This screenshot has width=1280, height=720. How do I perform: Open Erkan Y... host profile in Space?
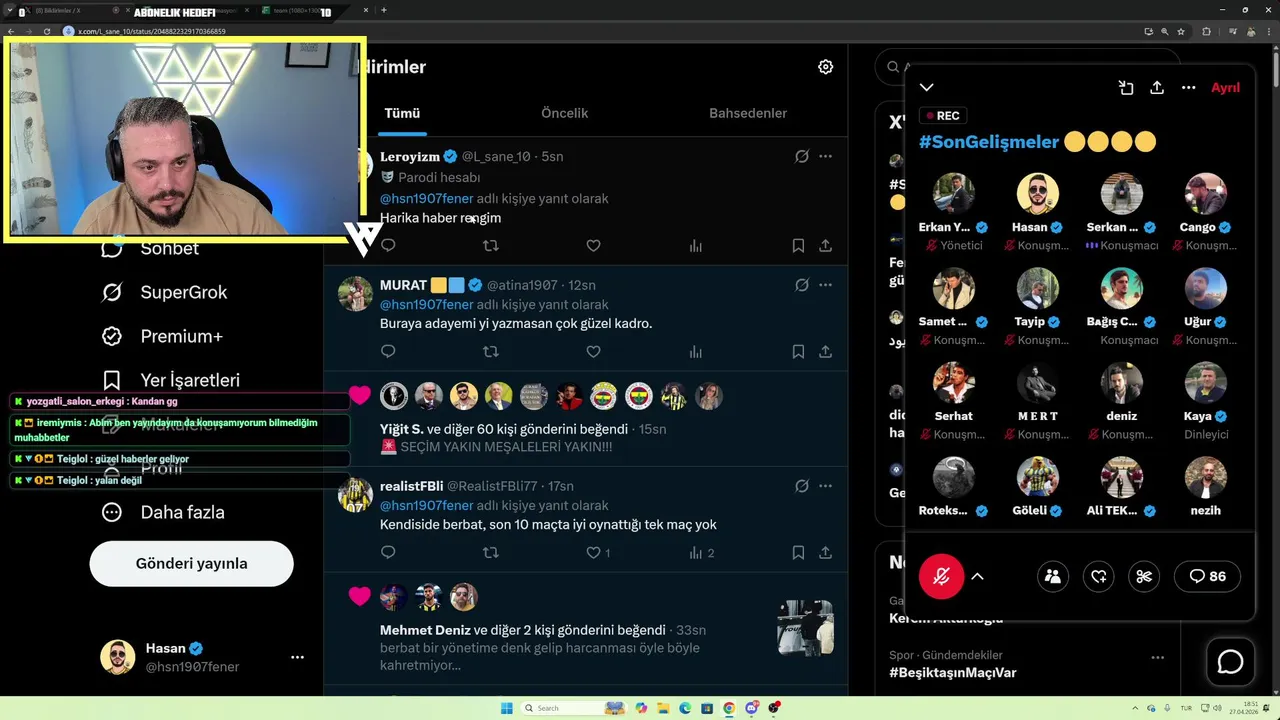pyautogui.click(x=954, y=194)
